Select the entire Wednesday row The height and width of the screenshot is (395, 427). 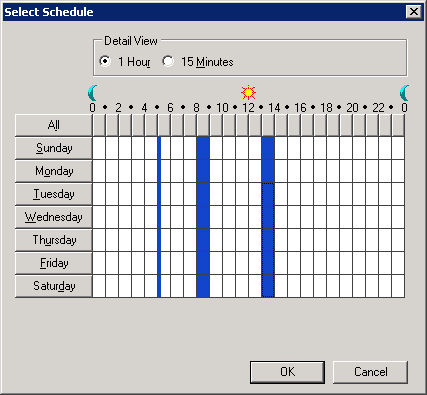point(53,217)
